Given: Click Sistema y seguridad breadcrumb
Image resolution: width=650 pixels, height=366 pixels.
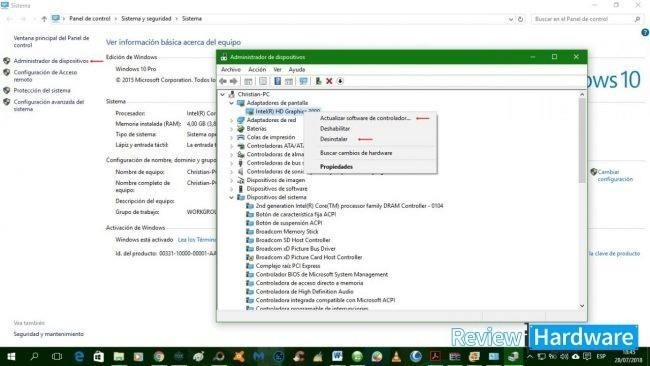Looking at the screenshot, I should coord(146,19).
